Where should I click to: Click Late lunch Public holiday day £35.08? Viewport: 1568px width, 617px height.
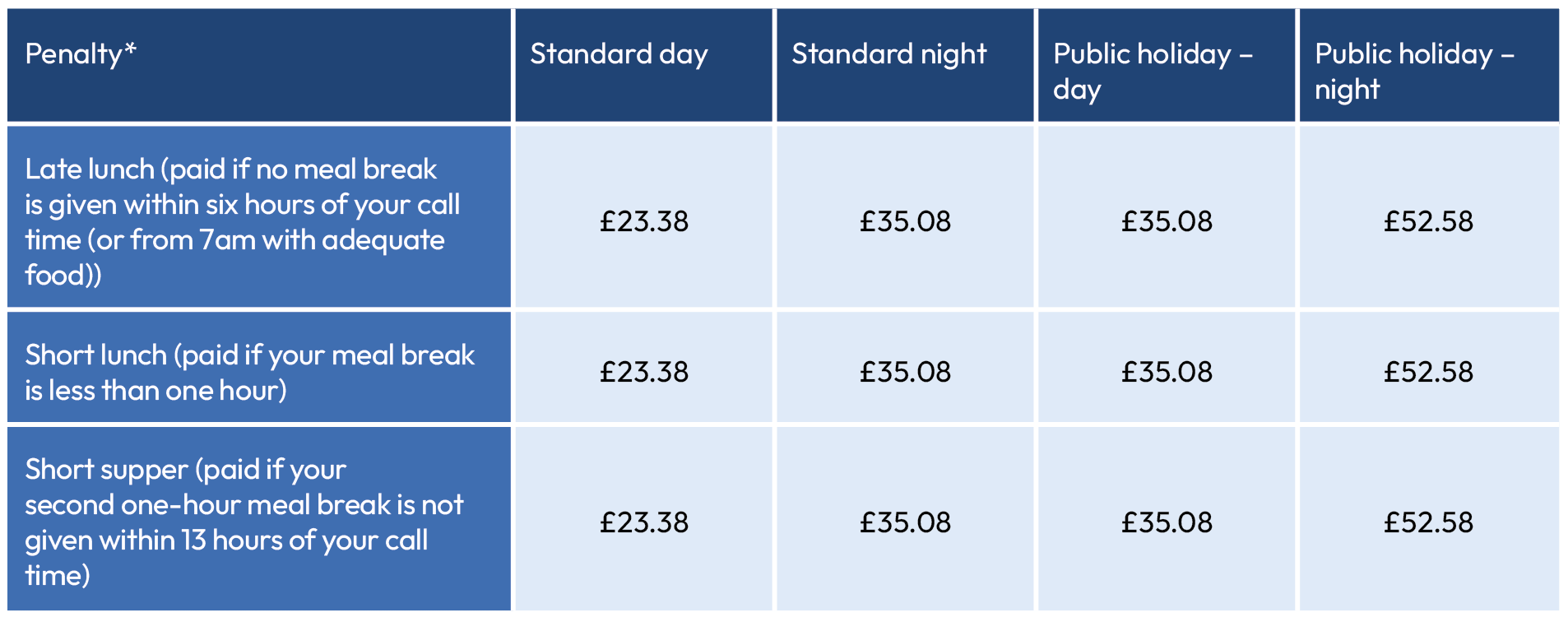click(x=1167, y=221)
